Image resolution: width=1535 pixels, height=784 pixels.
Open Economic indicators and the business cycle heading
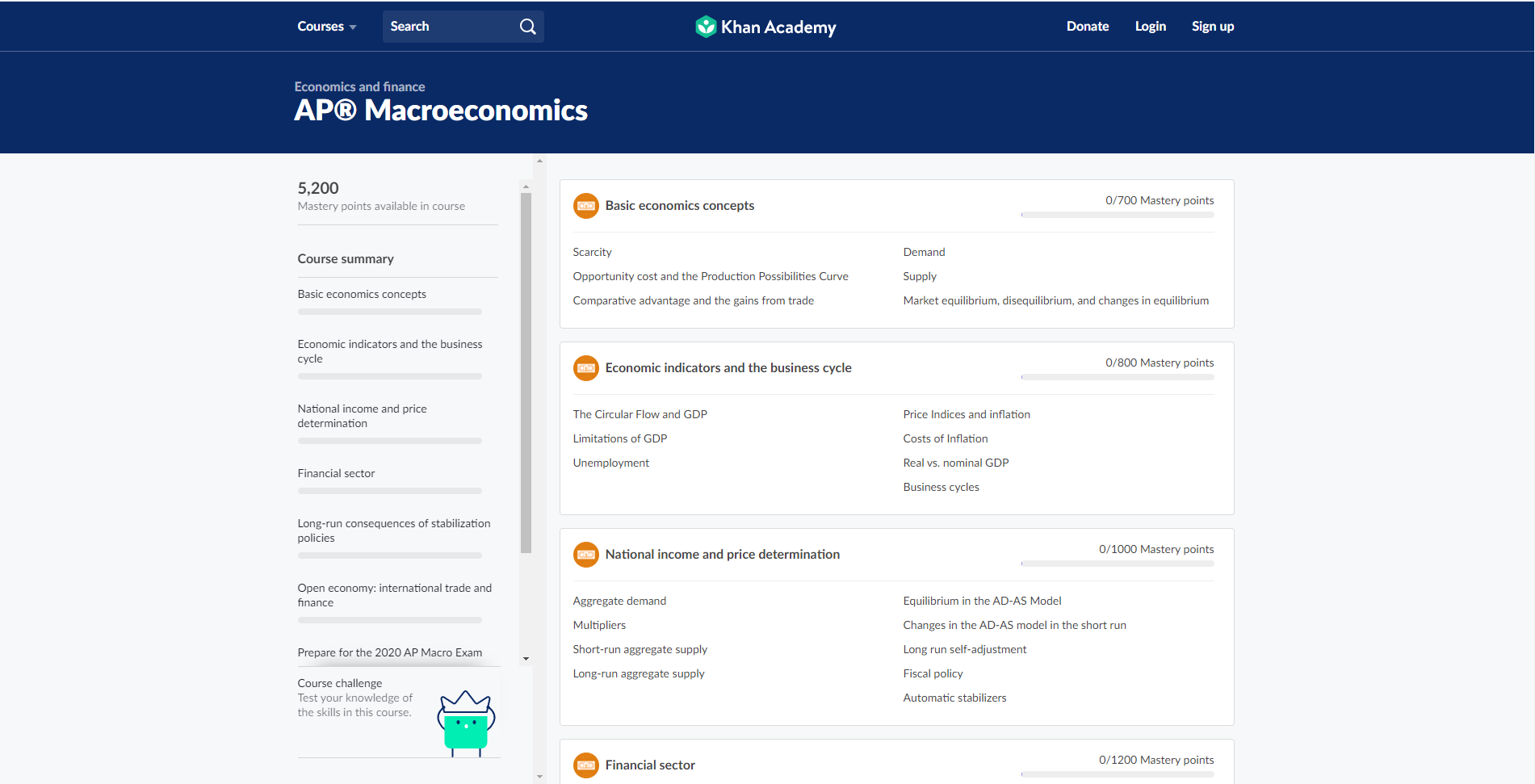pos(728,368)
